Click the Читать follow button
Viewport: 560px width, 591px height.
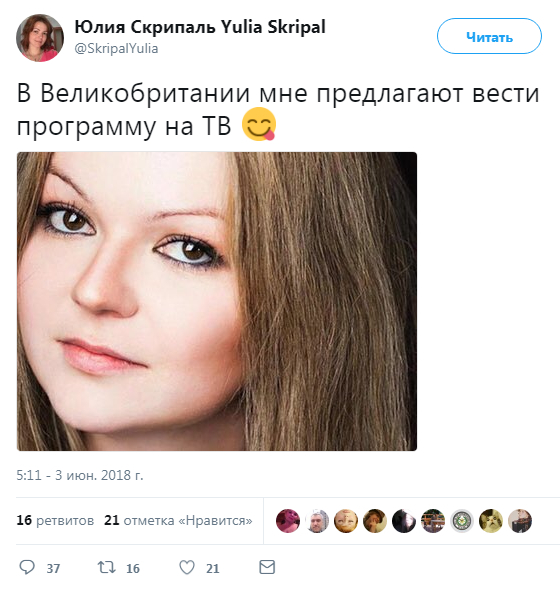(x=489, y=36)
